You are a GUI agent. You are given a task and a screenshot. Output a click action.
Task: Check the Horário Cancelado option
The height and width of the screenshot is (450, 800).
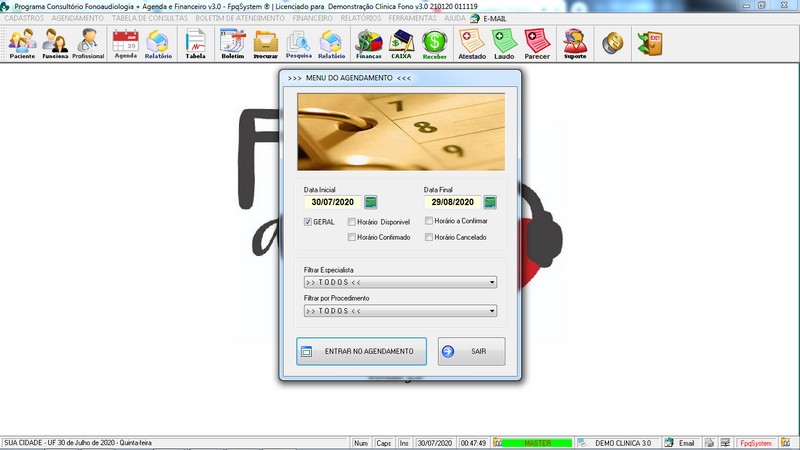point(428,237)
